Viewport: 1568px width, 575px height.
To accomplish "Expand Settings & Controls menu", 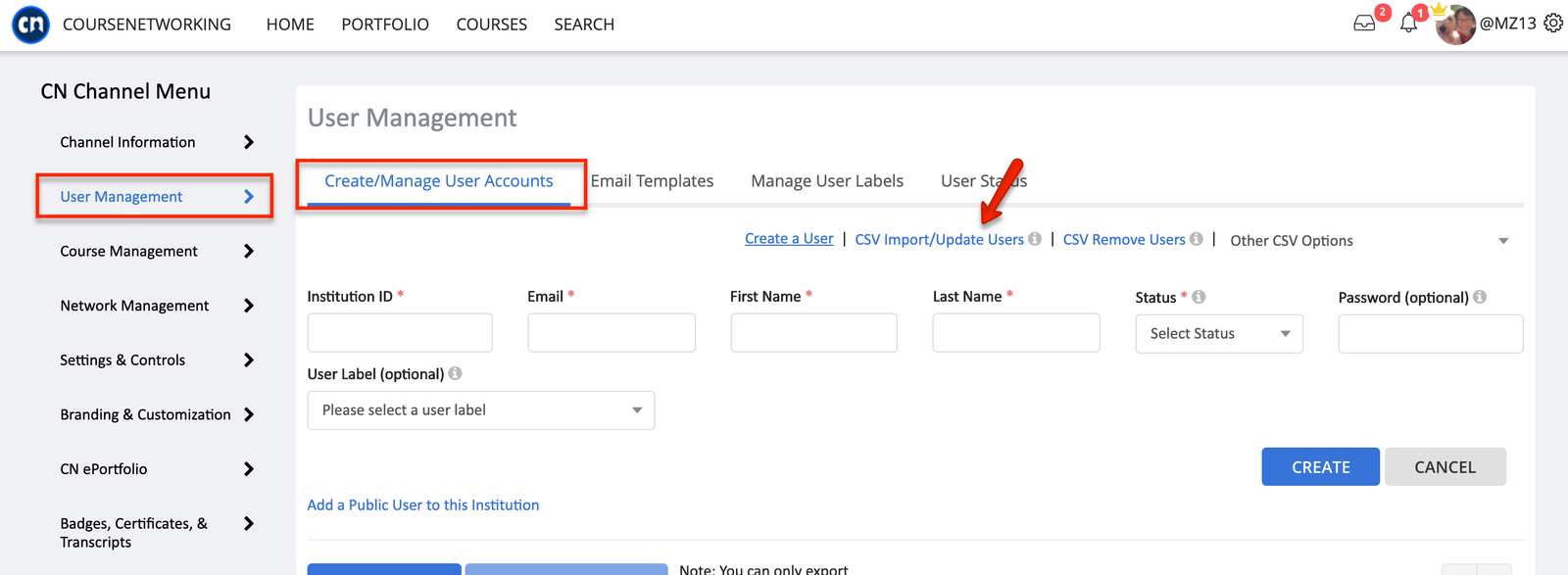I will click(249, 360).
